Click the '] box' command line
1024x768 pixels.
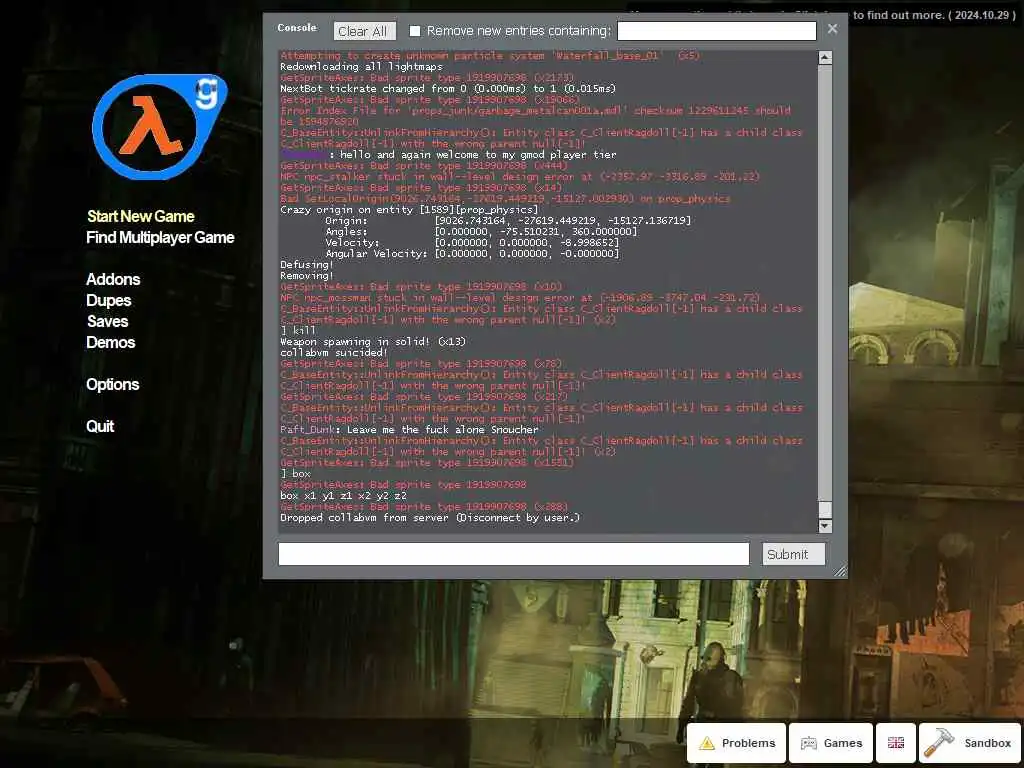295,473
